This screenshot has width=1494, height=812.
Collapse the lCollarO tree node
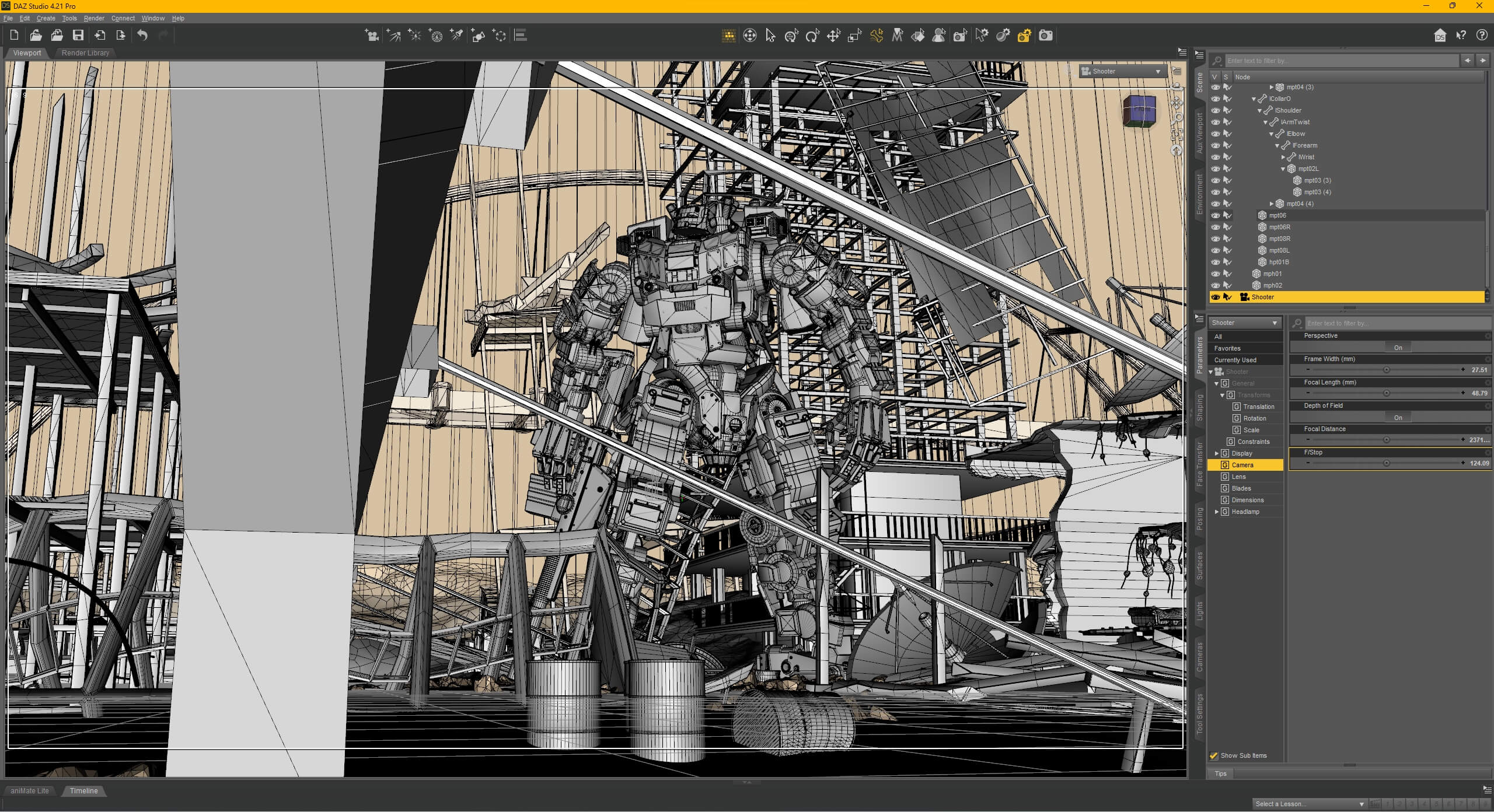coord(1254,99)
